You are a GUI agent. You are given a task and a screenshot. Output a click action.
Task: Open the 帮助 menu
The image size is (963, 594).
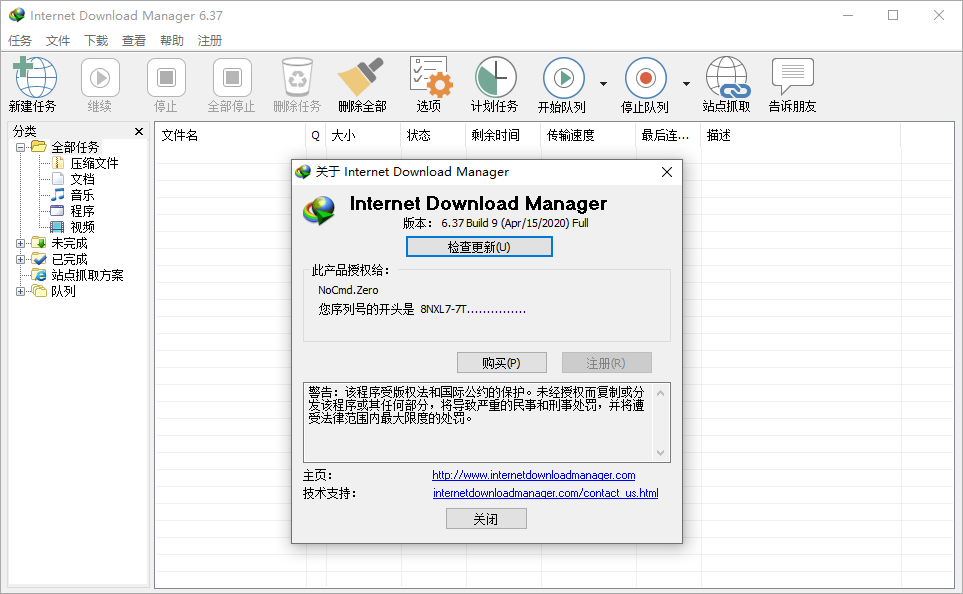tap(172, 41)
